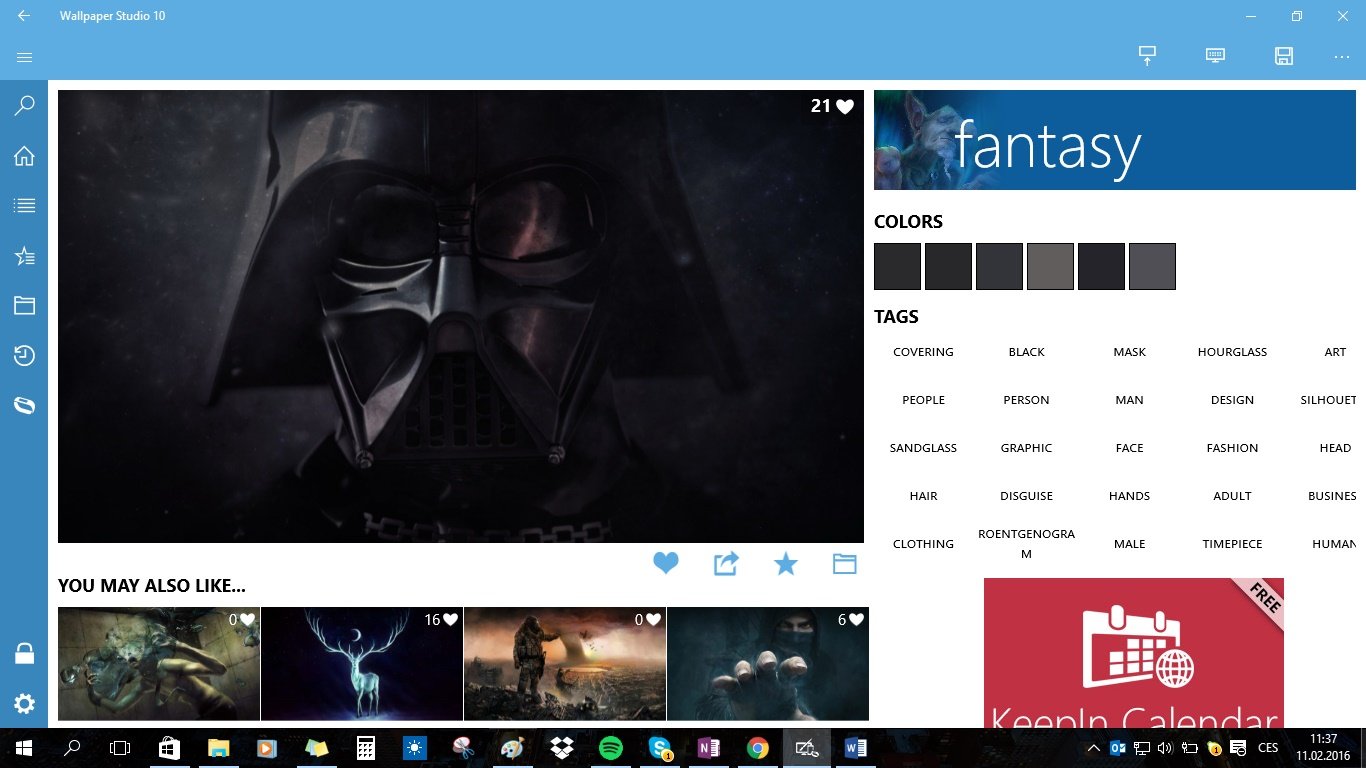
Task: Open the soldier wasteland wallpaper thumbnail
Action: tap(565, 664)
